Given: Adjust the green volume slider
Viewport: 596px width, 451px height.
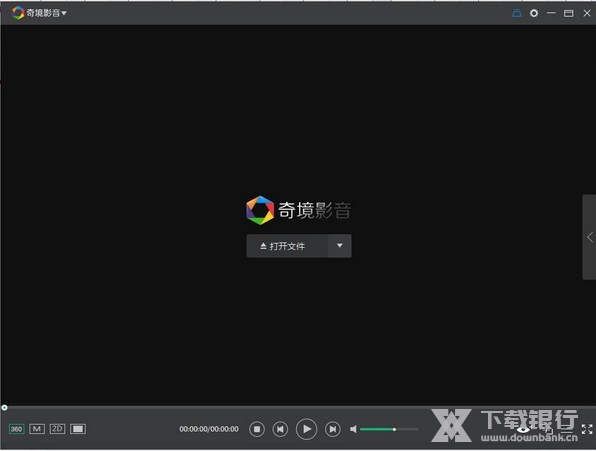Looking at the screenshot, I should [389, 429].
